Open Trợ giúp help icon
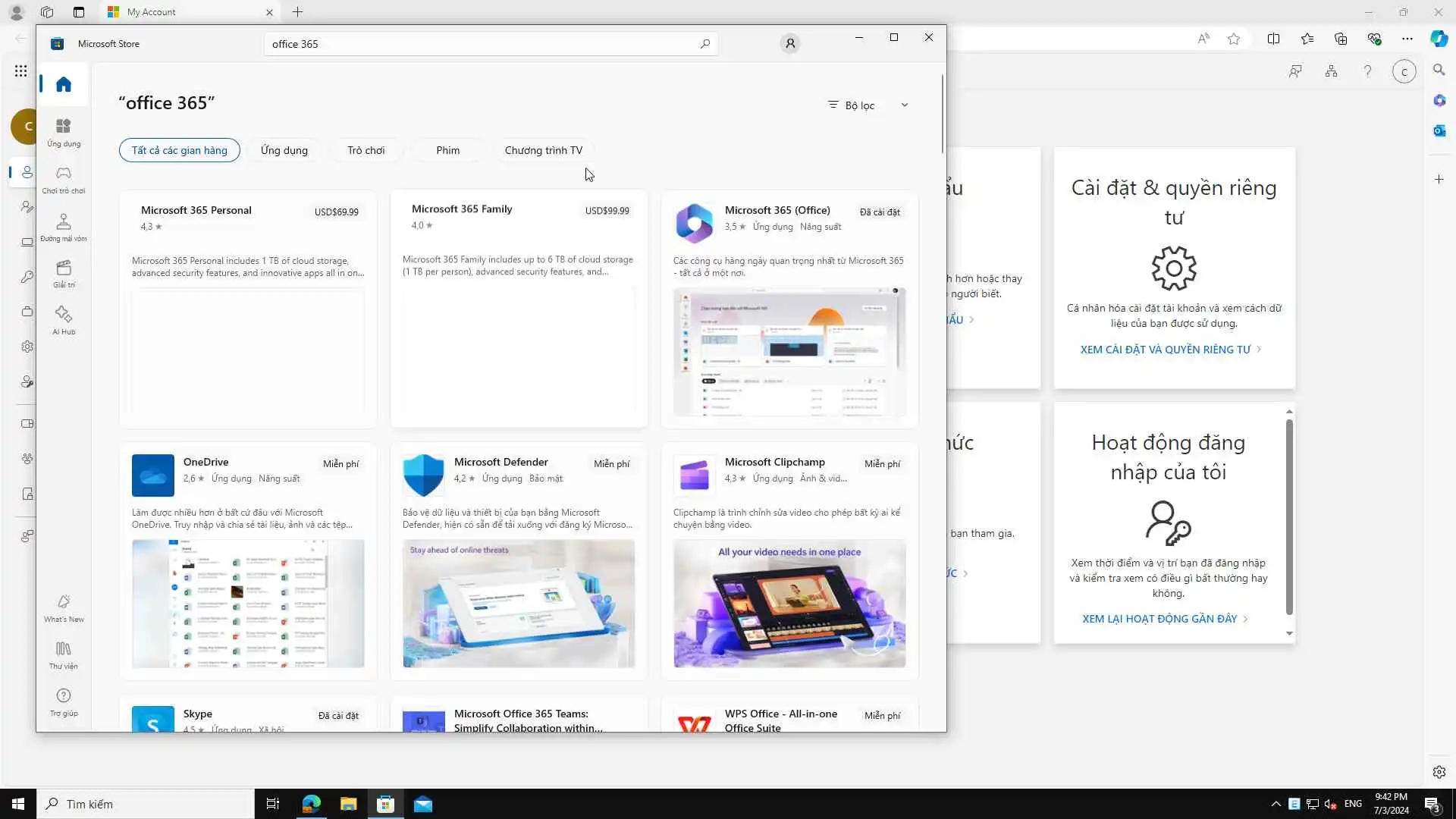The image size is (1456, 819). pyautogui.click(x=64, y=701)
